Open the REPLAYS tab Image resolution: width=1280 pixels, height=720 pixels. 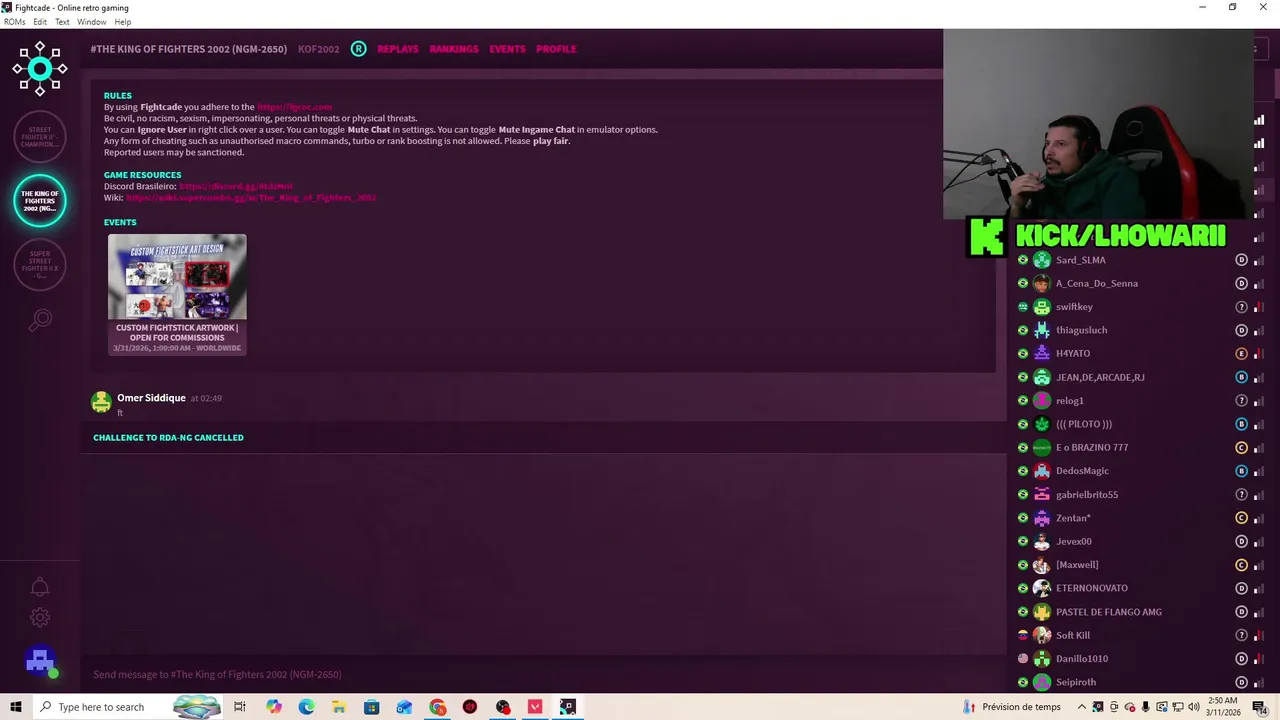click(x=398, y=49)
